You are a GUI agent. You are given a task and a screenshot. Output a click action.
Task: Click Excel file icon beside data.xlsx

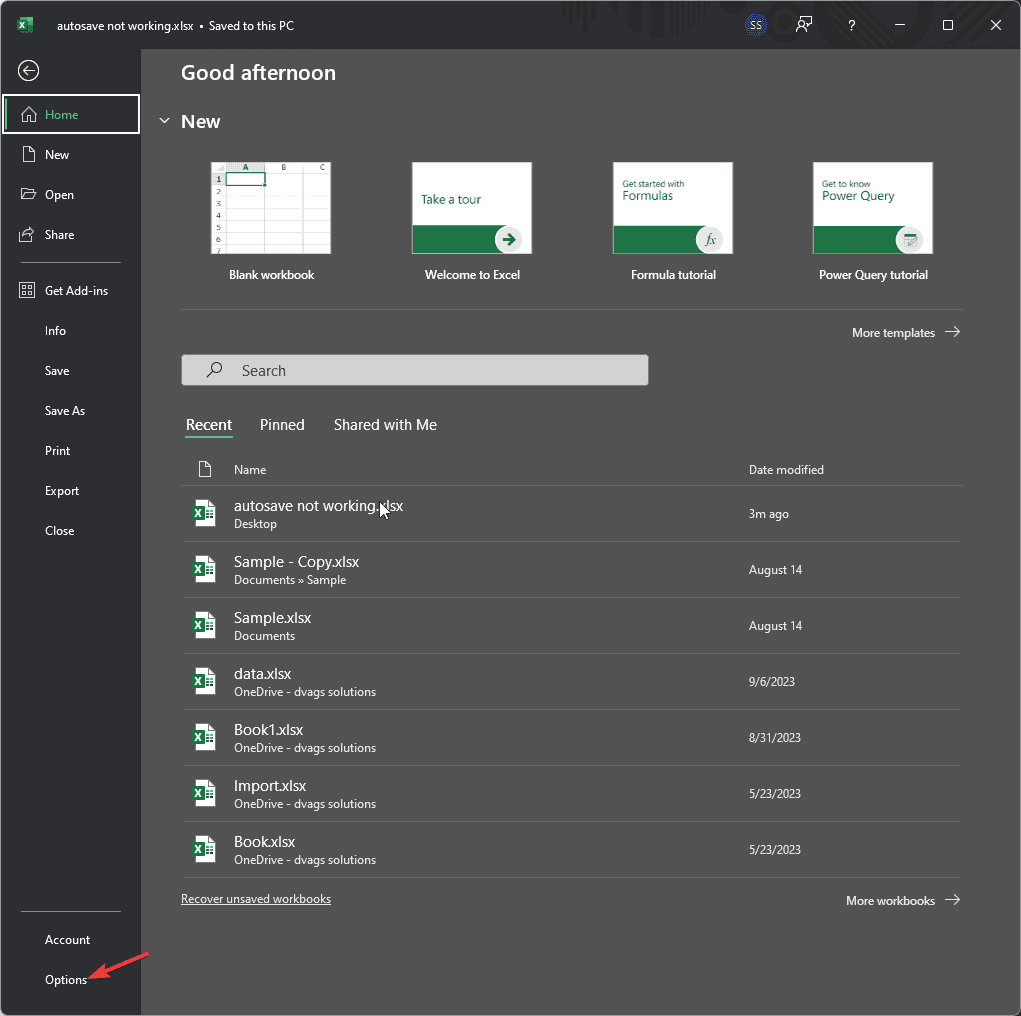204,682
